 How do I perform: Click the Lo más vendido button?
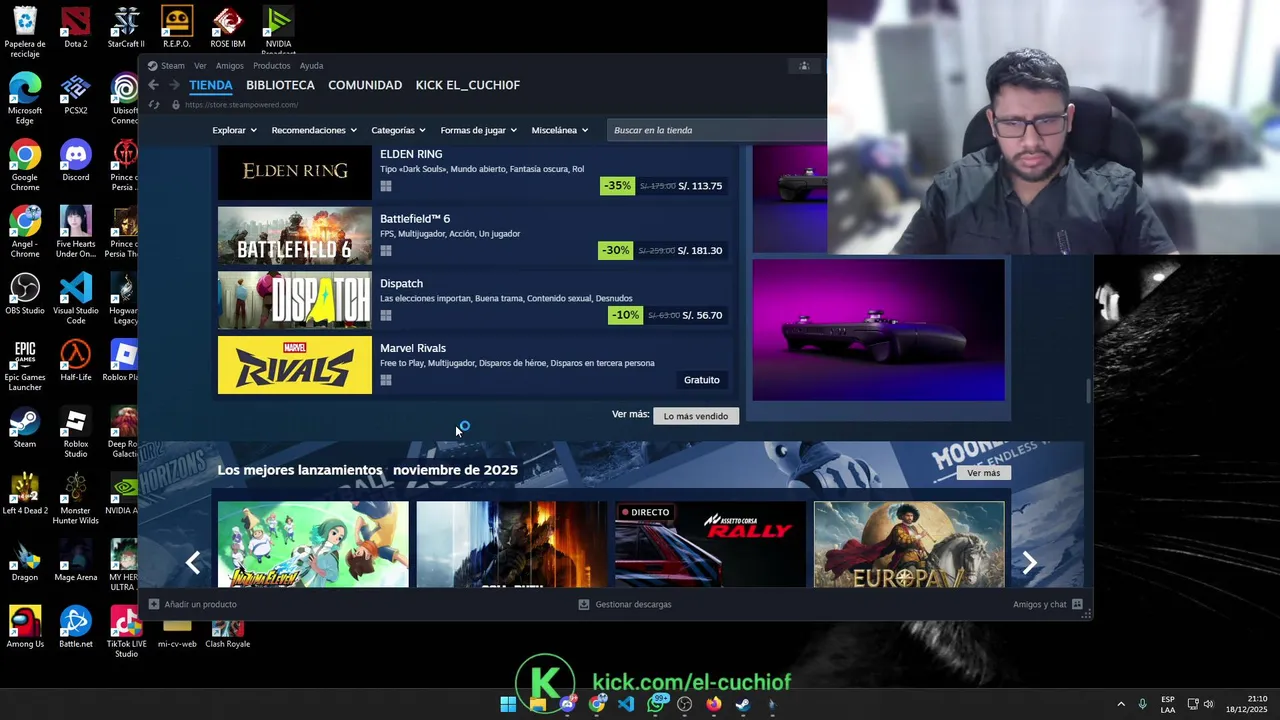click(696, 416)
